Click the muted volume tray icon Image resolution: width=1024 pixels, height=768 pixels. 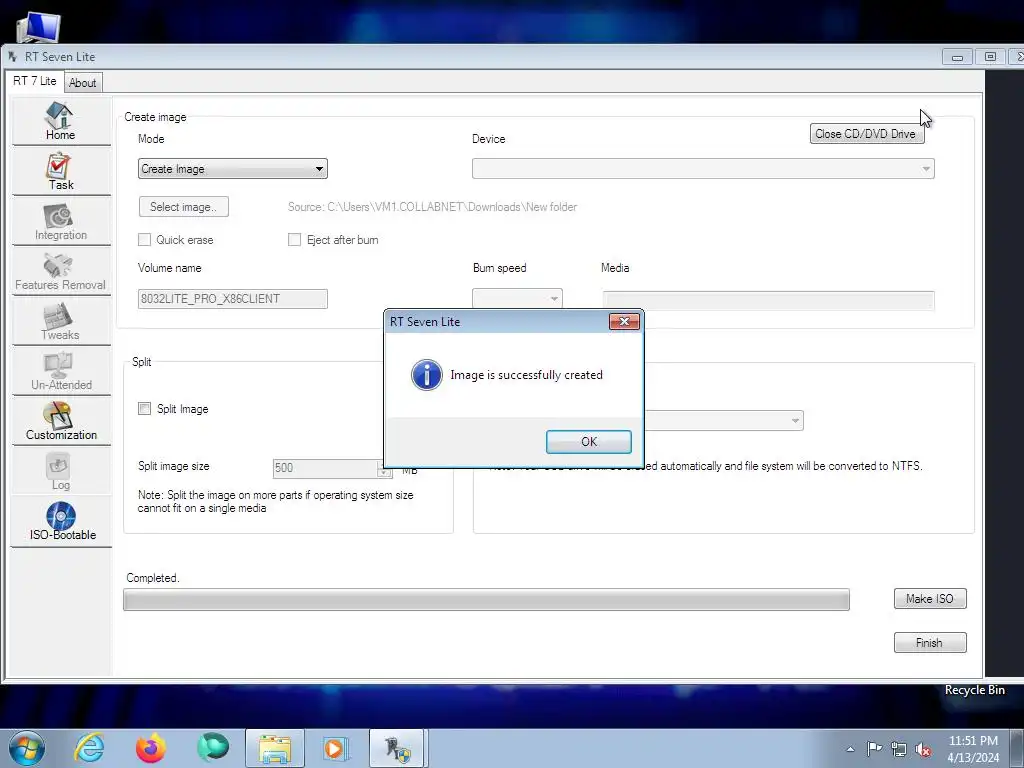click(x=923, y=749)
